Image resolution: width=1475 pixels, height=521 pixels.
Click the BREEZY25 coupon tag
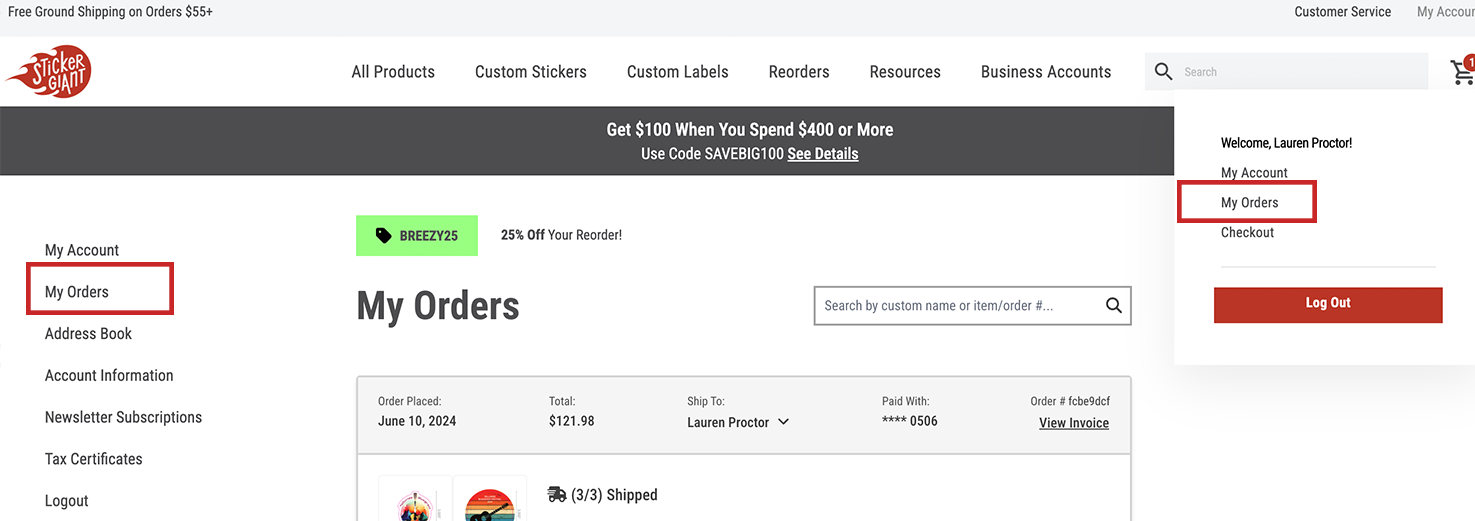coord(417,236)
